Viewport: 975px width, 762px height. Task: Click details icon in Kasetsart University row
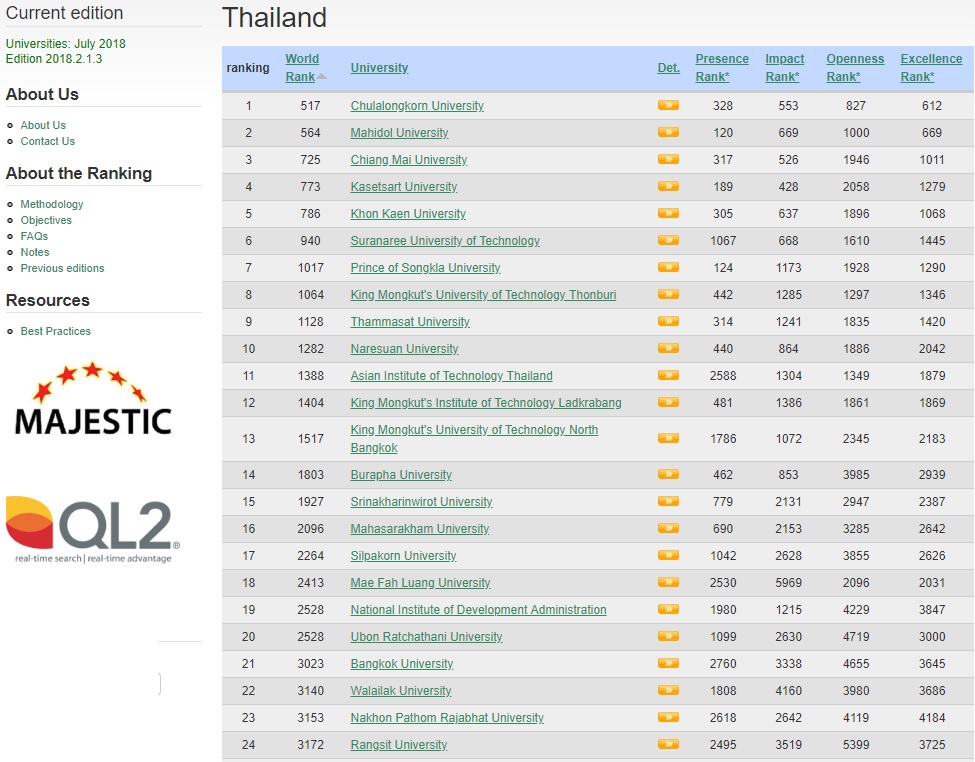[x=668, y=187]
